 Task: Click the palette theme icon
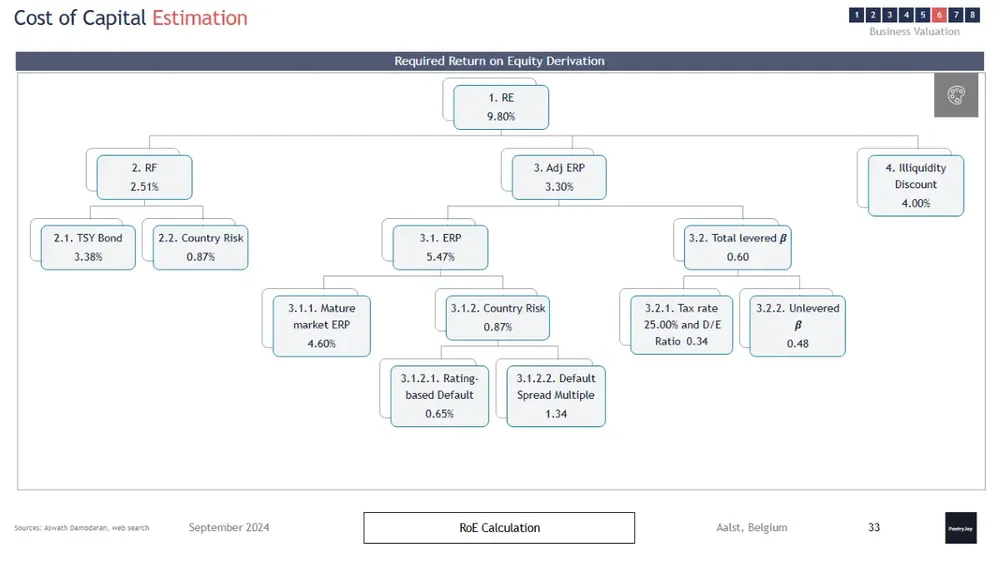point(956,95)
